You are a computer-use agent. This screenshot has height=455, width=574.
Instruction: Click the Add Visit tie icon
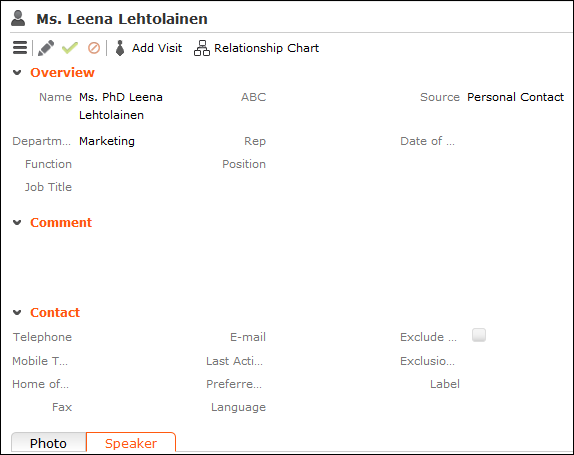tap(120, 48)
